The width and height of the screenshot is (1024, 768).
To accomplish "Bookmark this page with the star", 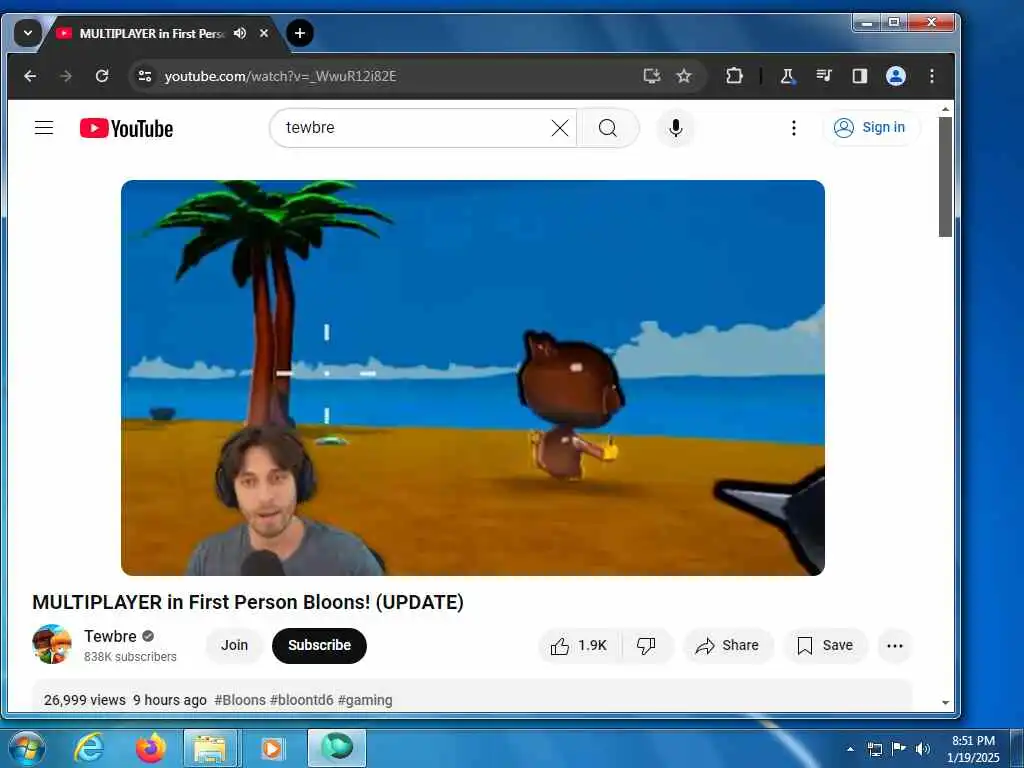I will [684, 76].
